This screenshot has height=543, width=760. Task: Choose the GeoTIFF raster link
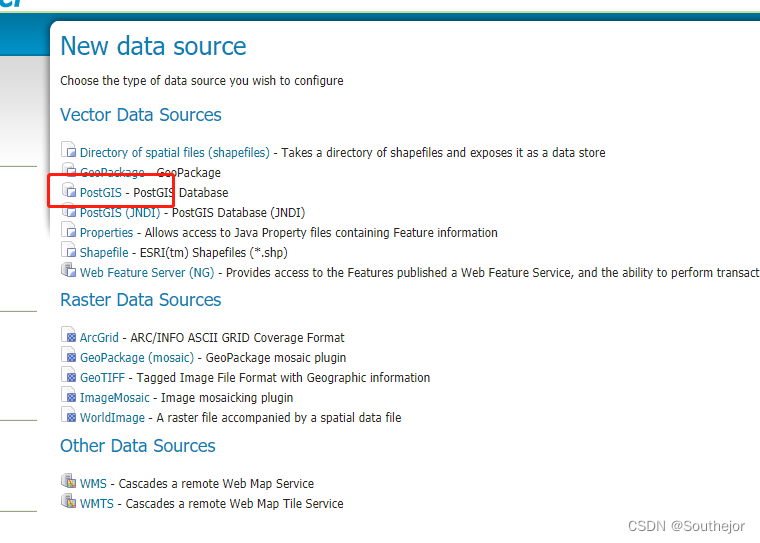(x=102, y=378)
